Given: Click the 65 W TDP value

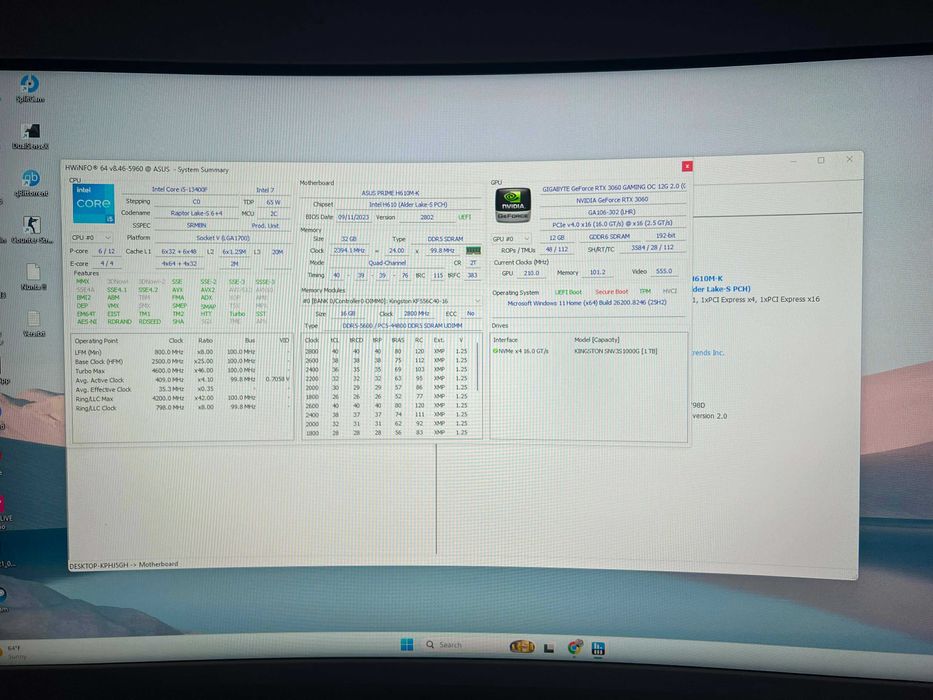Looking at the screenshot, I should pyautogui.click(x=273, y=202).
